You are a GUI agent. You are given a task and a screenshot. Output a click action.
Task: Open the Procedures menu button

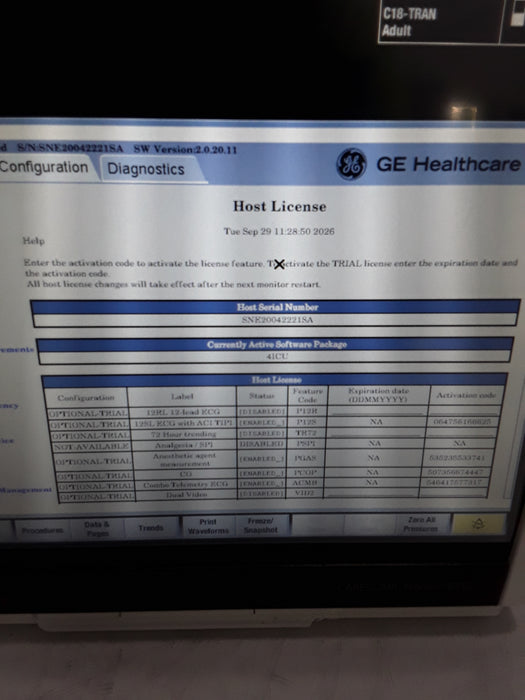click(42, 530)
